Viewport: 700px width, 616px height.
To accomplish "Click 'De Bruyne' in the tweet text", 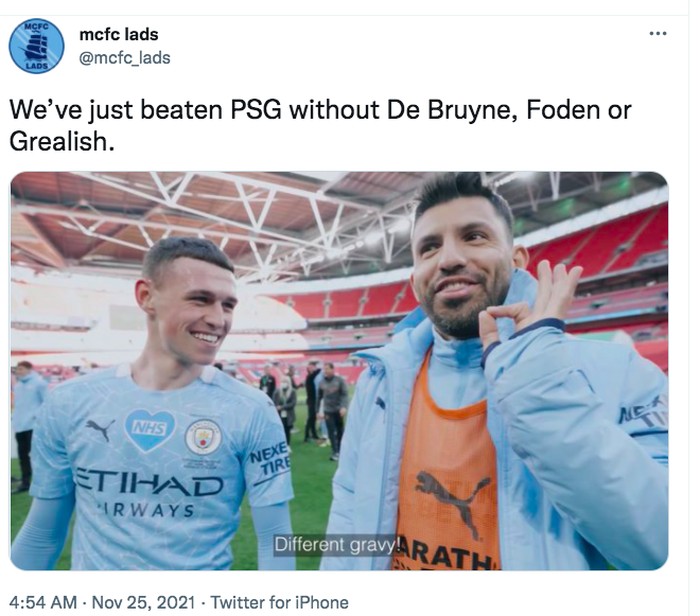I will pyautogui.click(x=453, y=110).
